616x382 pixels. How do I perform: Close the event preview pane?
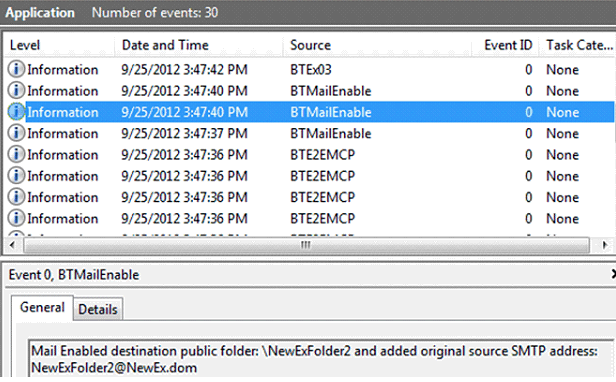coord(613,274)
